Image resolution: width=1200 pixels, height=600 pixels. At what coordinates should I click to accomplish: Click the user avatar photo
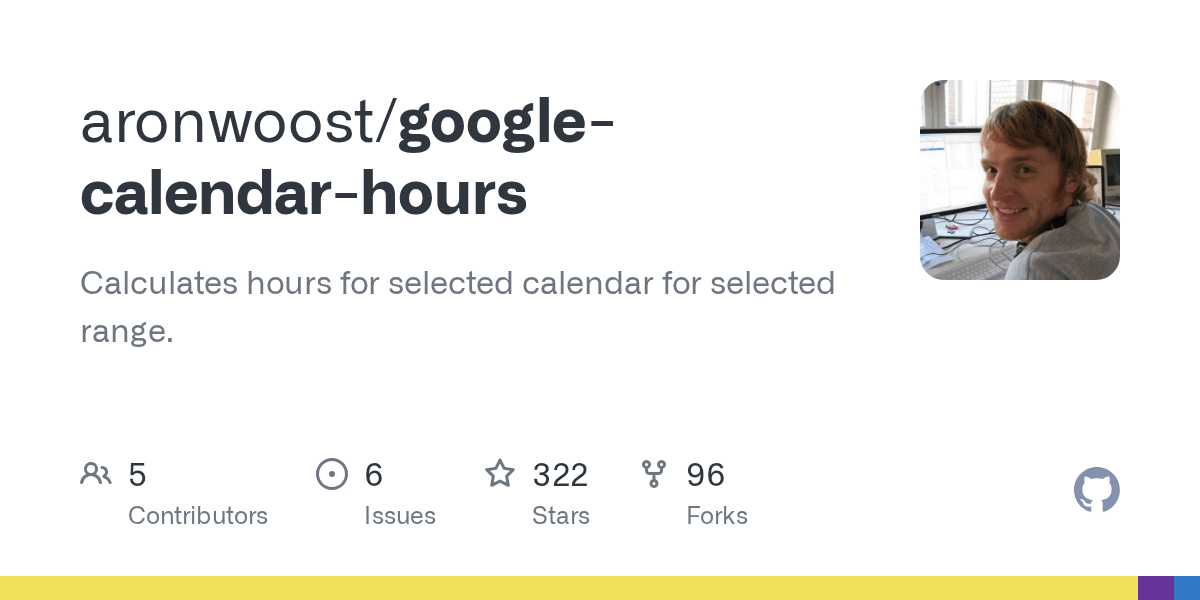pos(1020,180)
